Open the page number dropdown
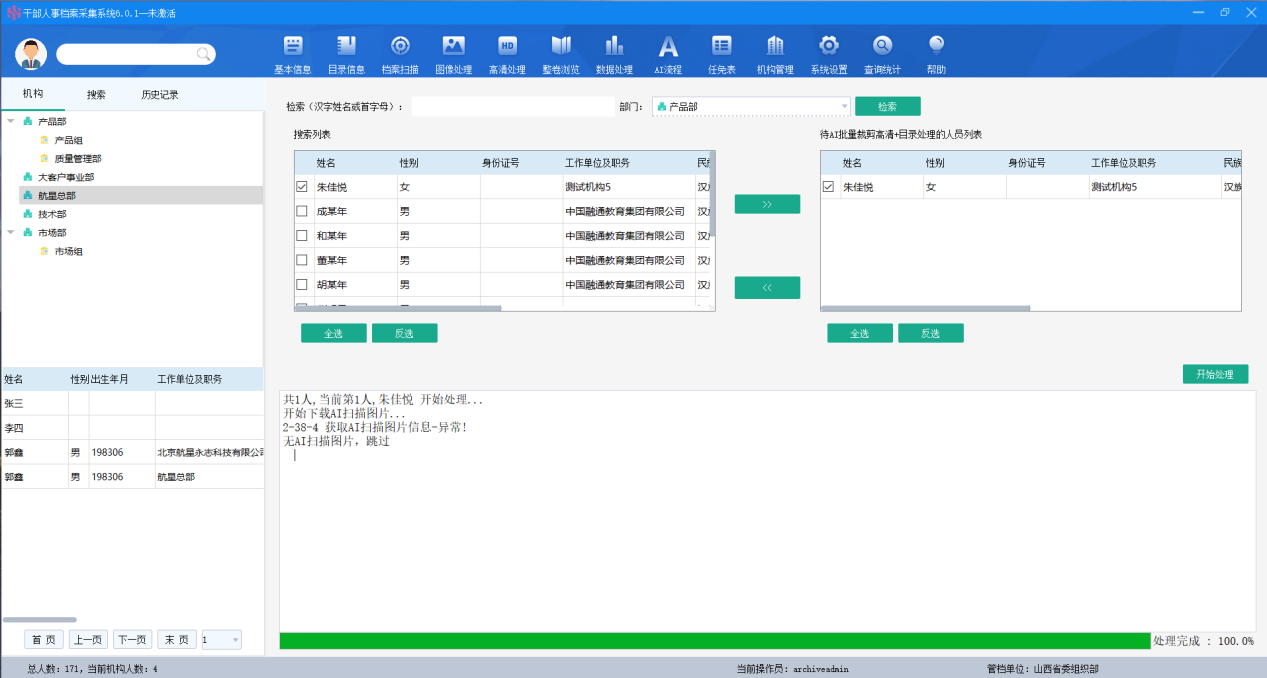 point(235,640)
